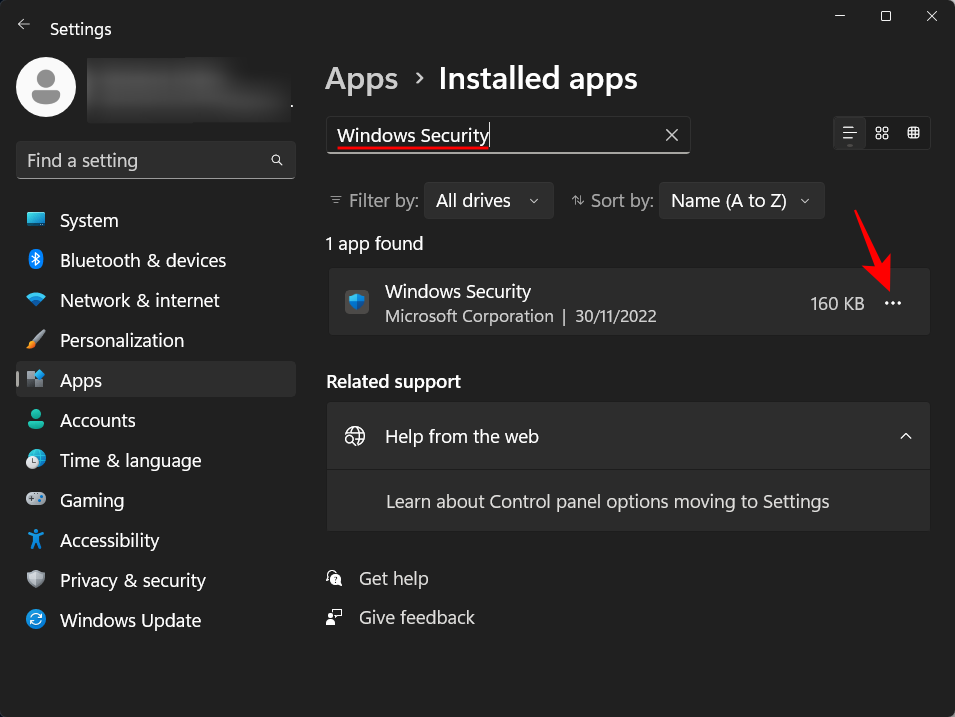Open the Name (A to Z) sort dropdown
The width and height of the screenshot is (955, 717).
point(741,200)
